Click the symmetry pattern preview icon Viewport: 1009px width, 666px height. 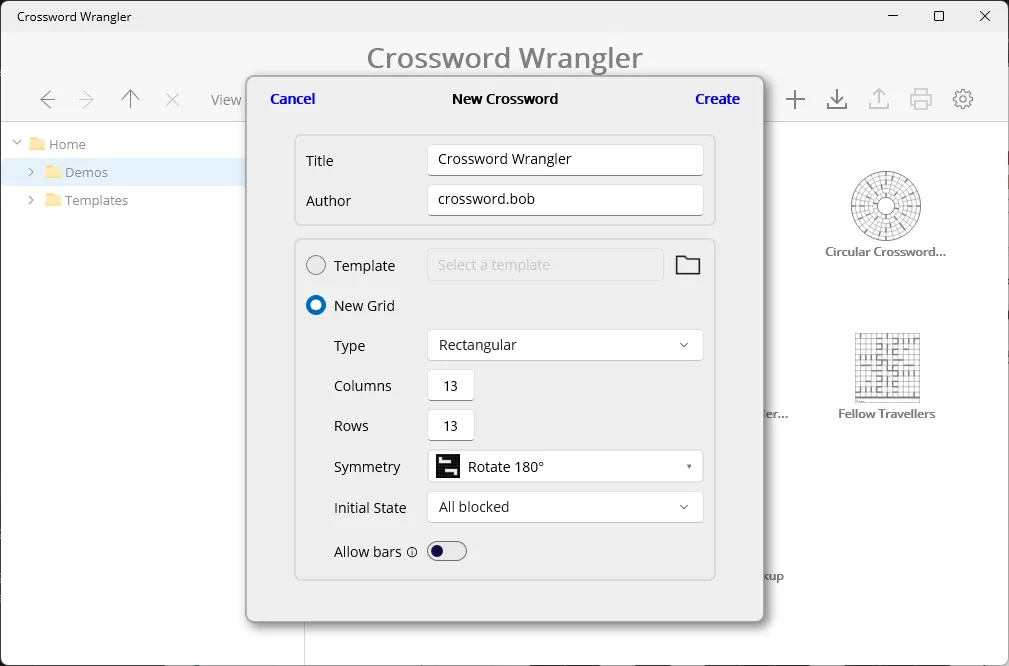coord(448,466)
